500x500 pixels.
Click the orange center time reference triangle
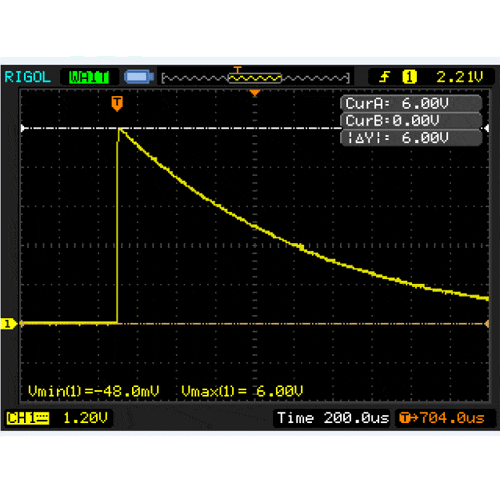click(x=255, y=93)
